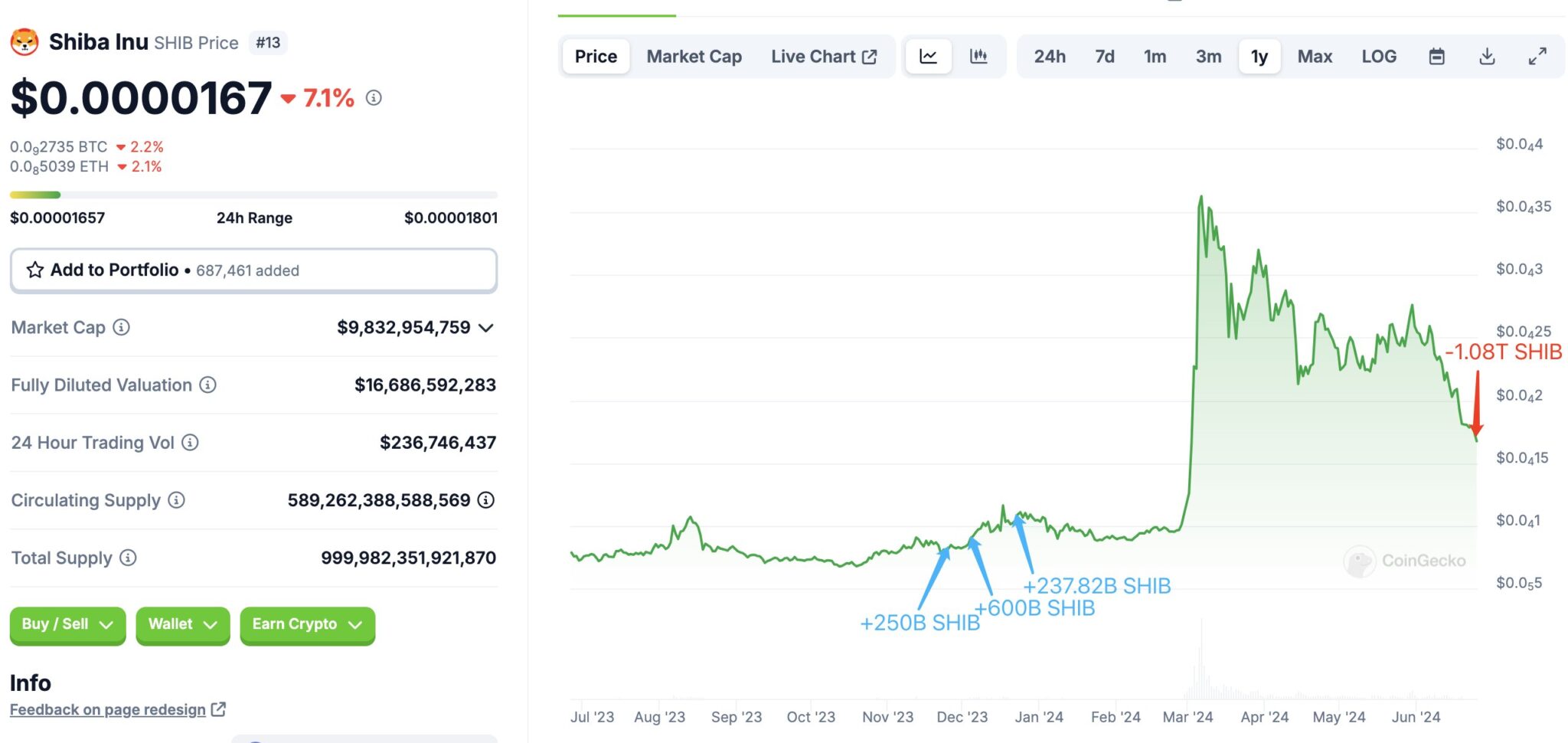Open the calendar date range picker
The image size is (1568, 743).
point(1436,57)
